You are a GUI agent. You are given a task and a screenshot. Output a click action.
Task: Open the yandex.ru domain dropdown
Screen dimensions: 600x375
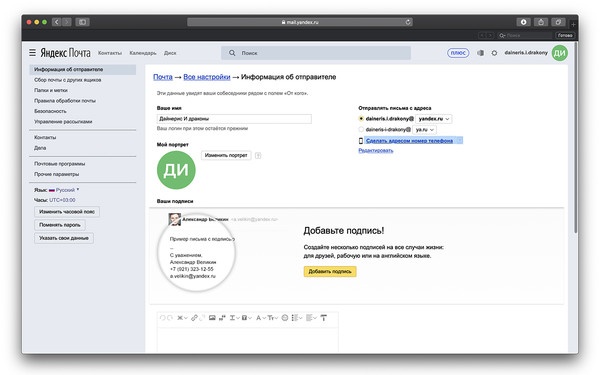pos(434,119)
